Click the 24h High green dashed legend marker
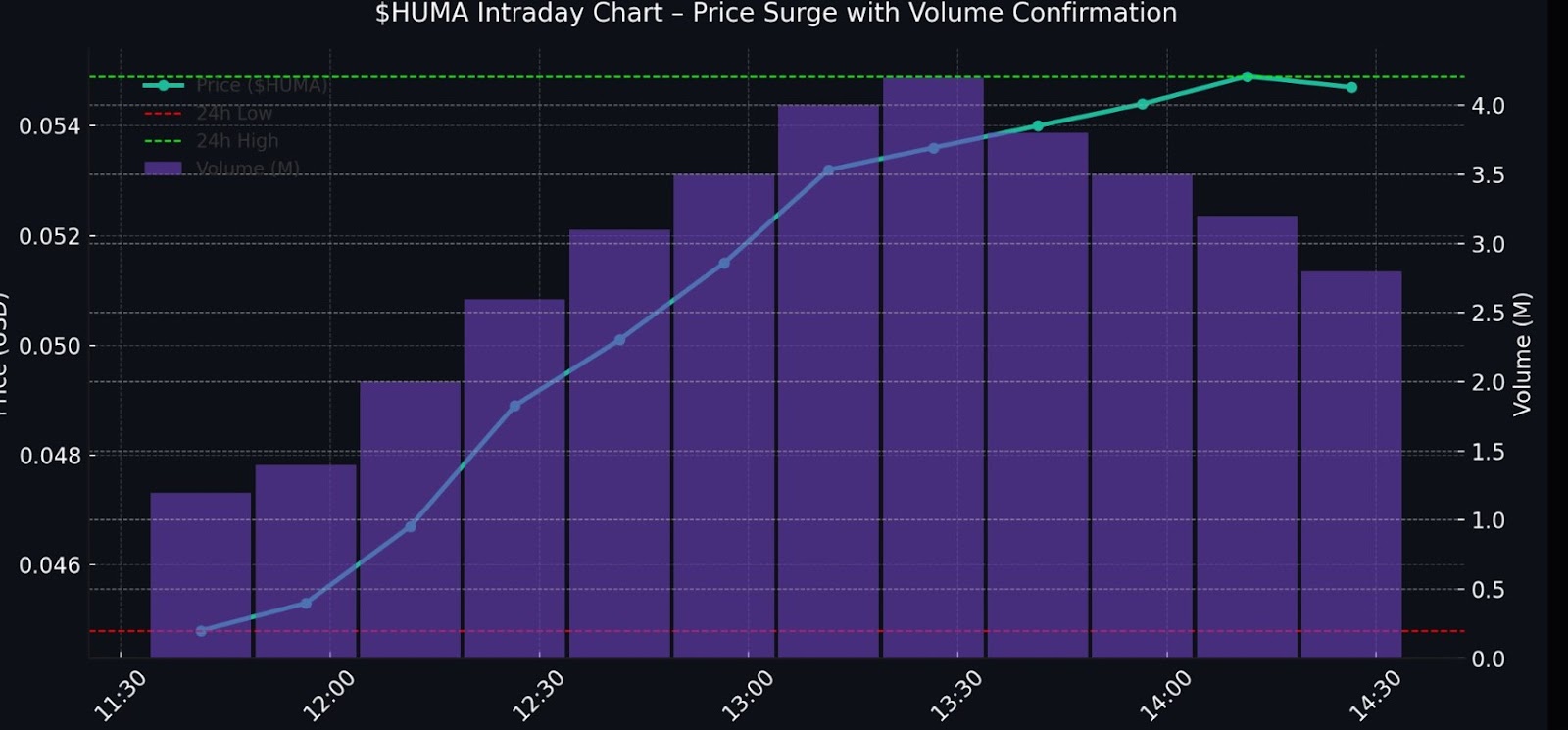The height and width of the screenshot is (730, 1568). (163, 141)
